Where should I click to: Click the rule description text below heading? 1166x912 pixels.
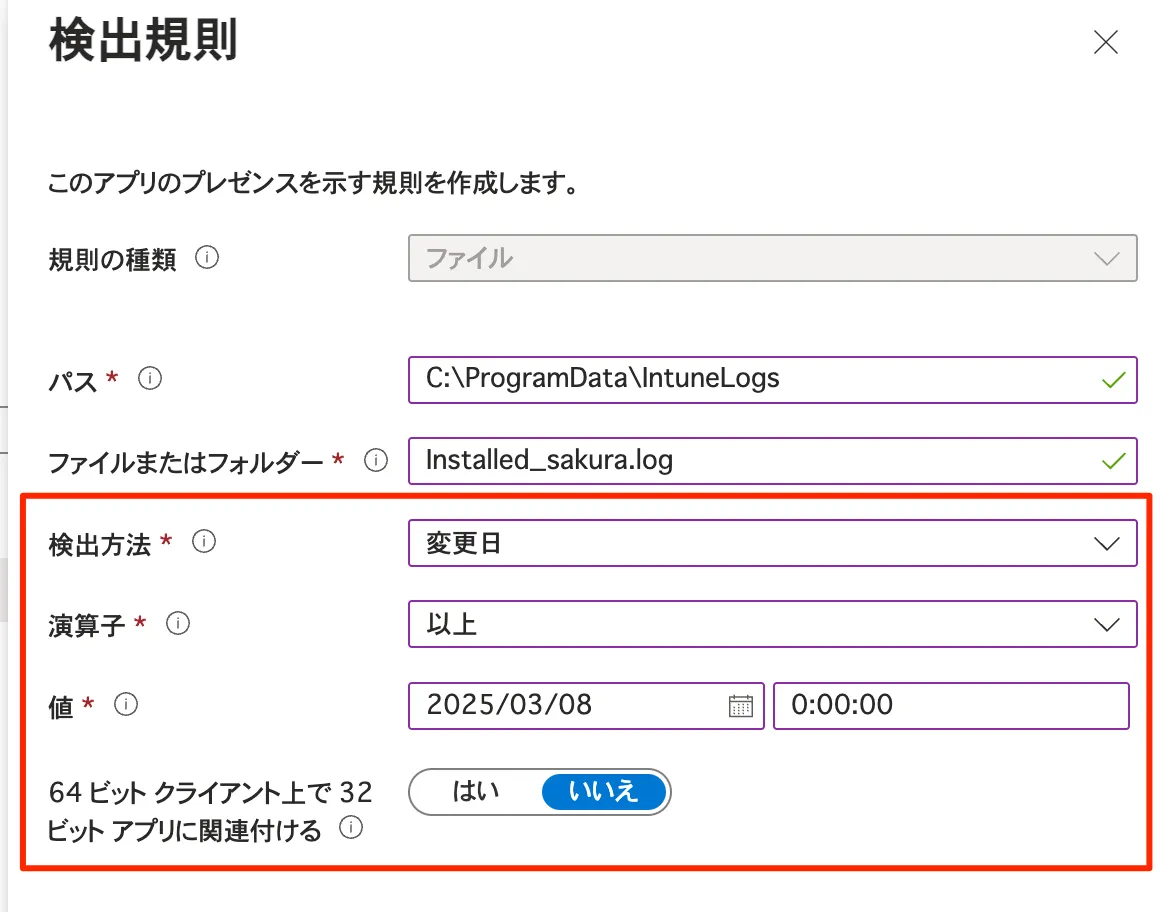313,185
